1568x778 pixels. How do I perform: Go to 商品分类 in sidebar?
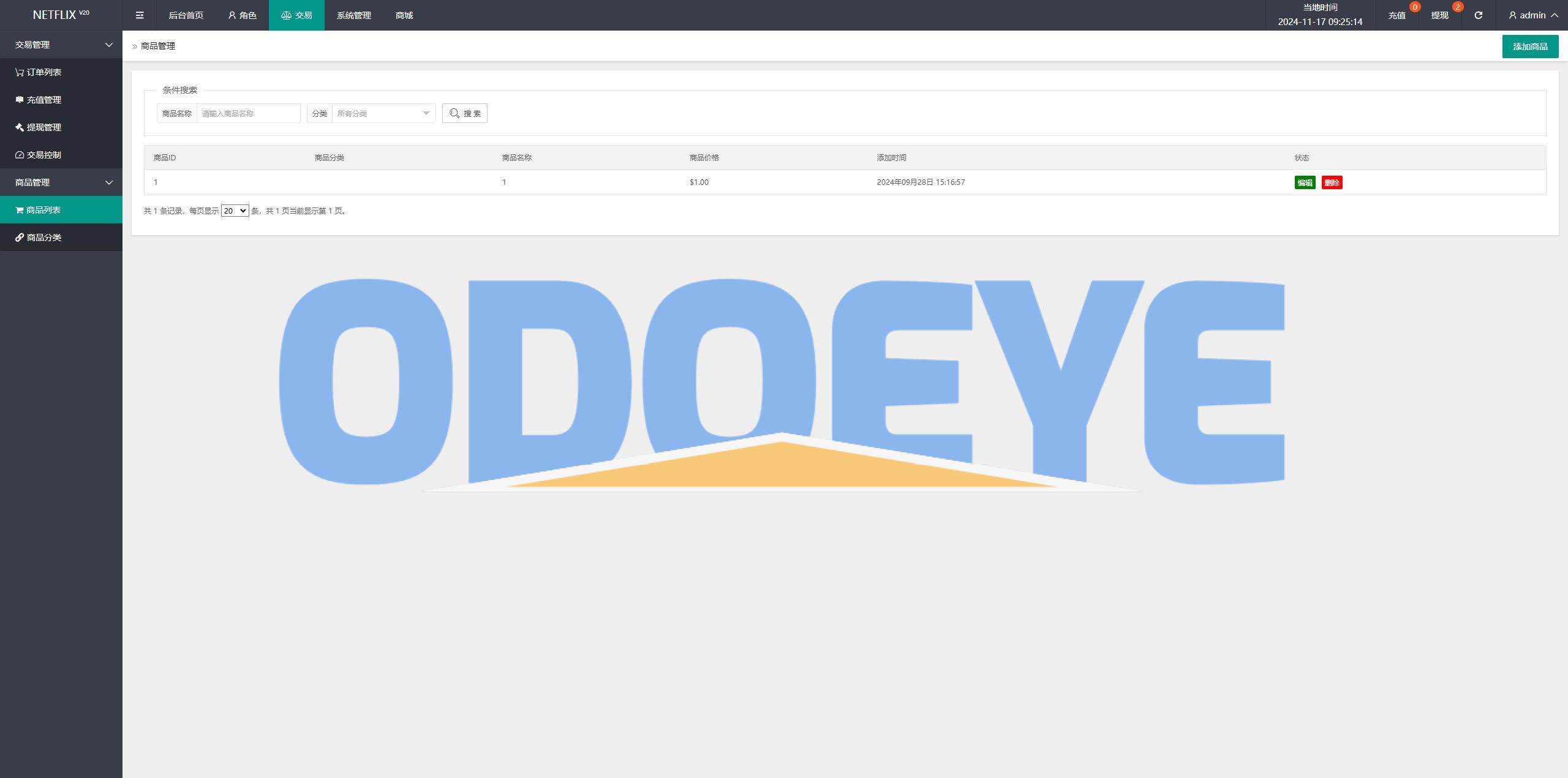[x=61, y=238]
